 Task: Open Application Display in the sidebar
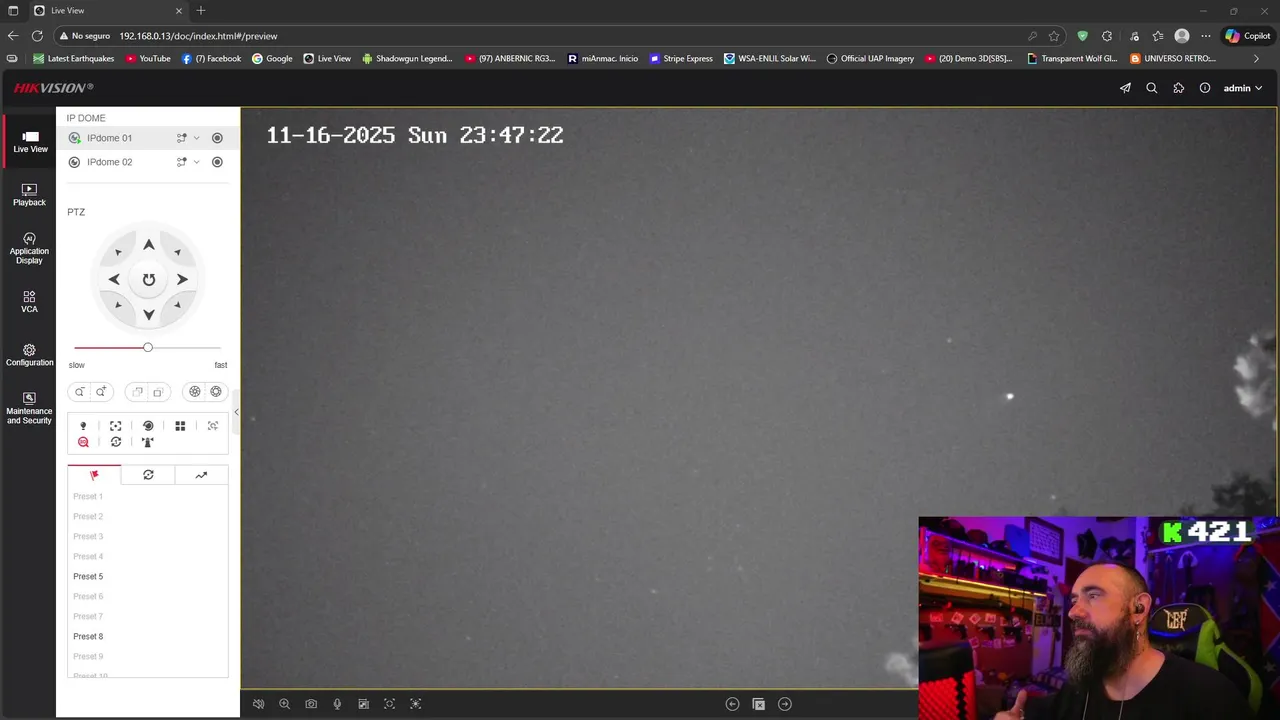[x=29, y=248]
